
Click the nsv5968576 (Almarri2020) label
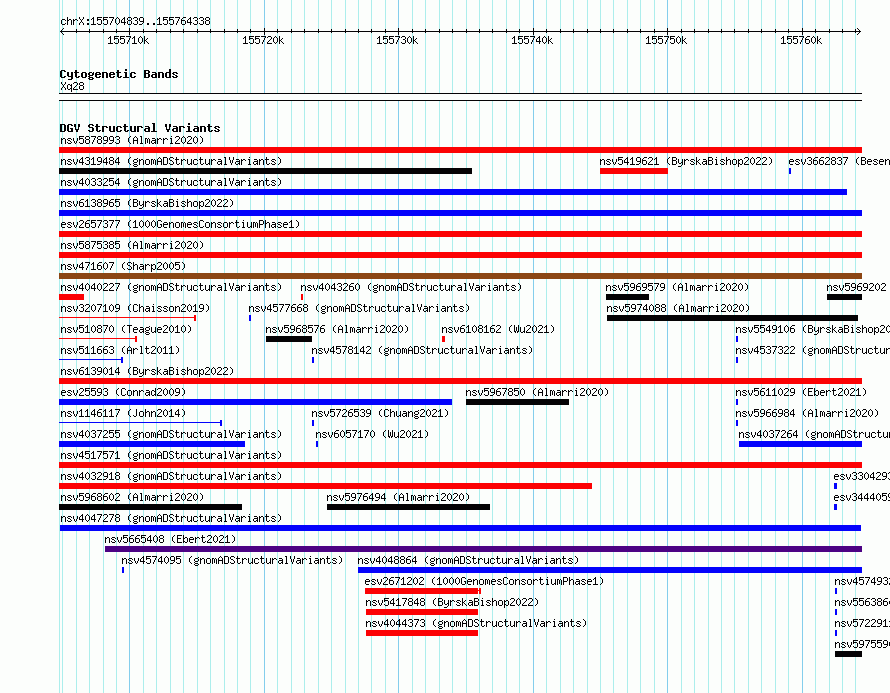337,329
